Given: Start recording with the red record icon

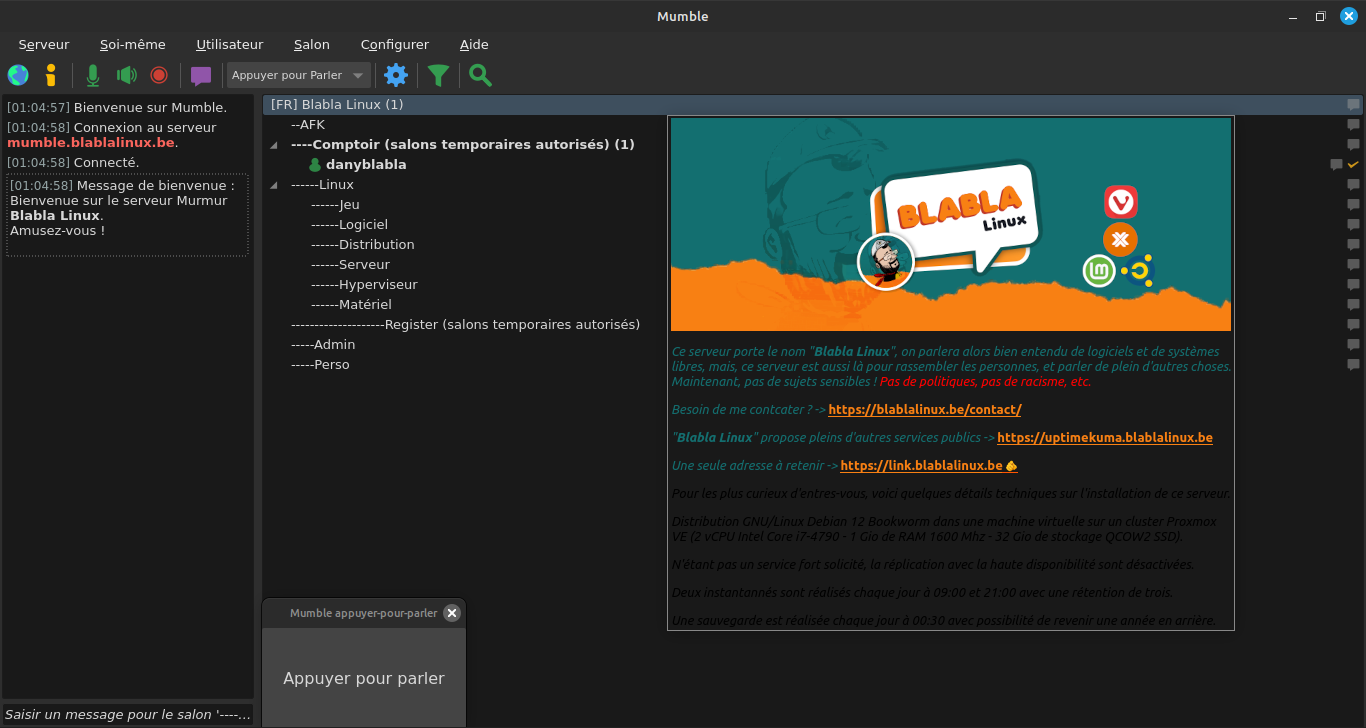Looking at the screenshot, I should [159, 75].
